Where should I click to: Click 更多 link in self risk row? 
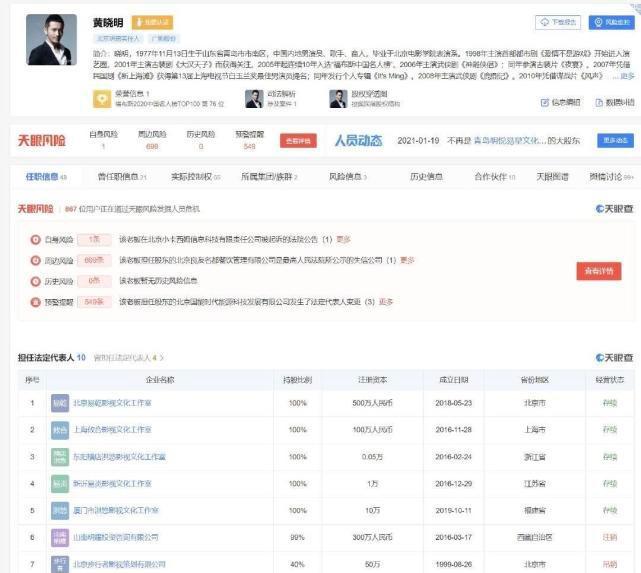343,239
